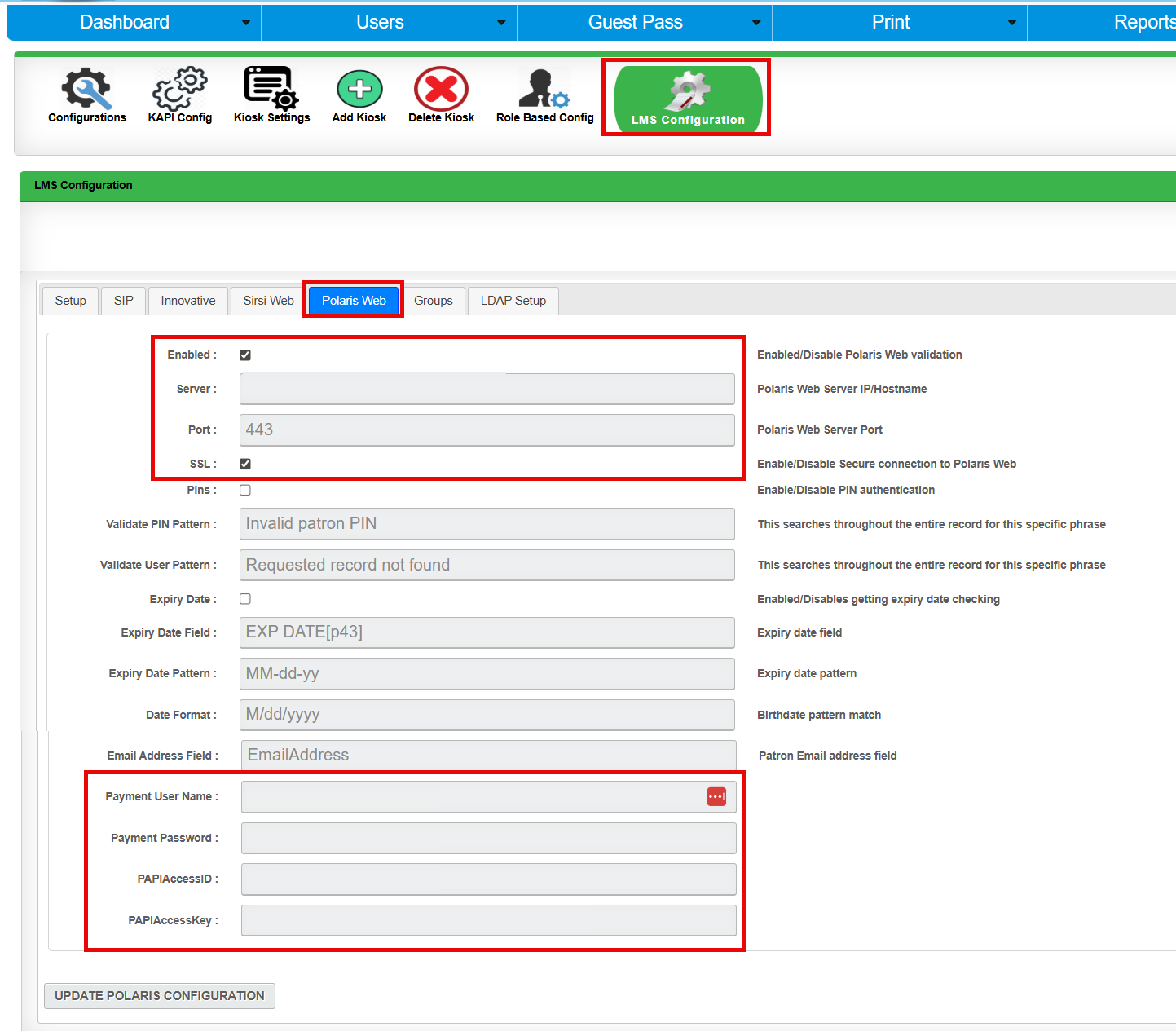The width and height of the screenshot is (1176, 1031).
Task: Switch to the Sirsi Web tab
Action: pos(268,301)
